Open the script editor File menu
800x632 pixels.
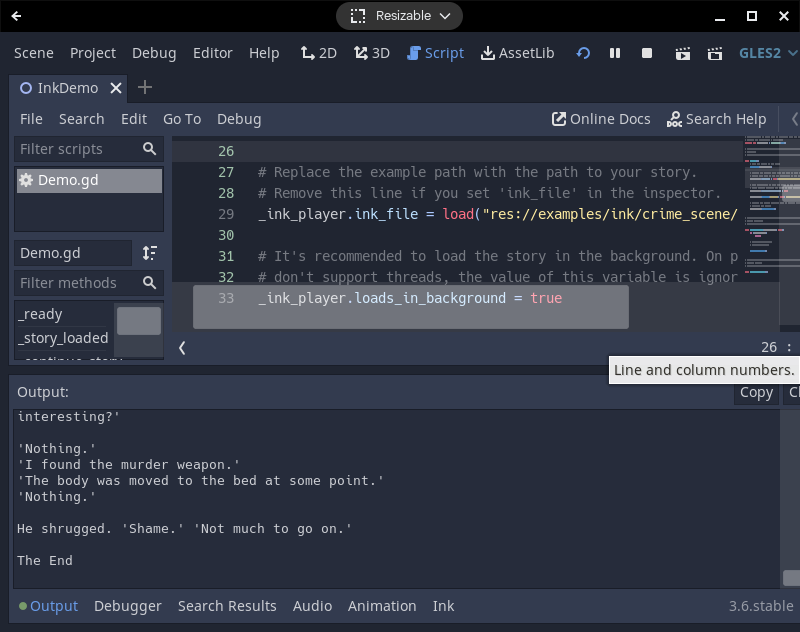tap(31, 119)
